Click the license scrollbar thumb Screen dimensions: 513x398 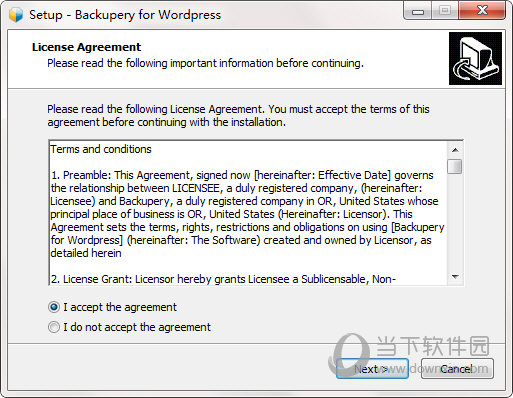(x=455, y=166)
